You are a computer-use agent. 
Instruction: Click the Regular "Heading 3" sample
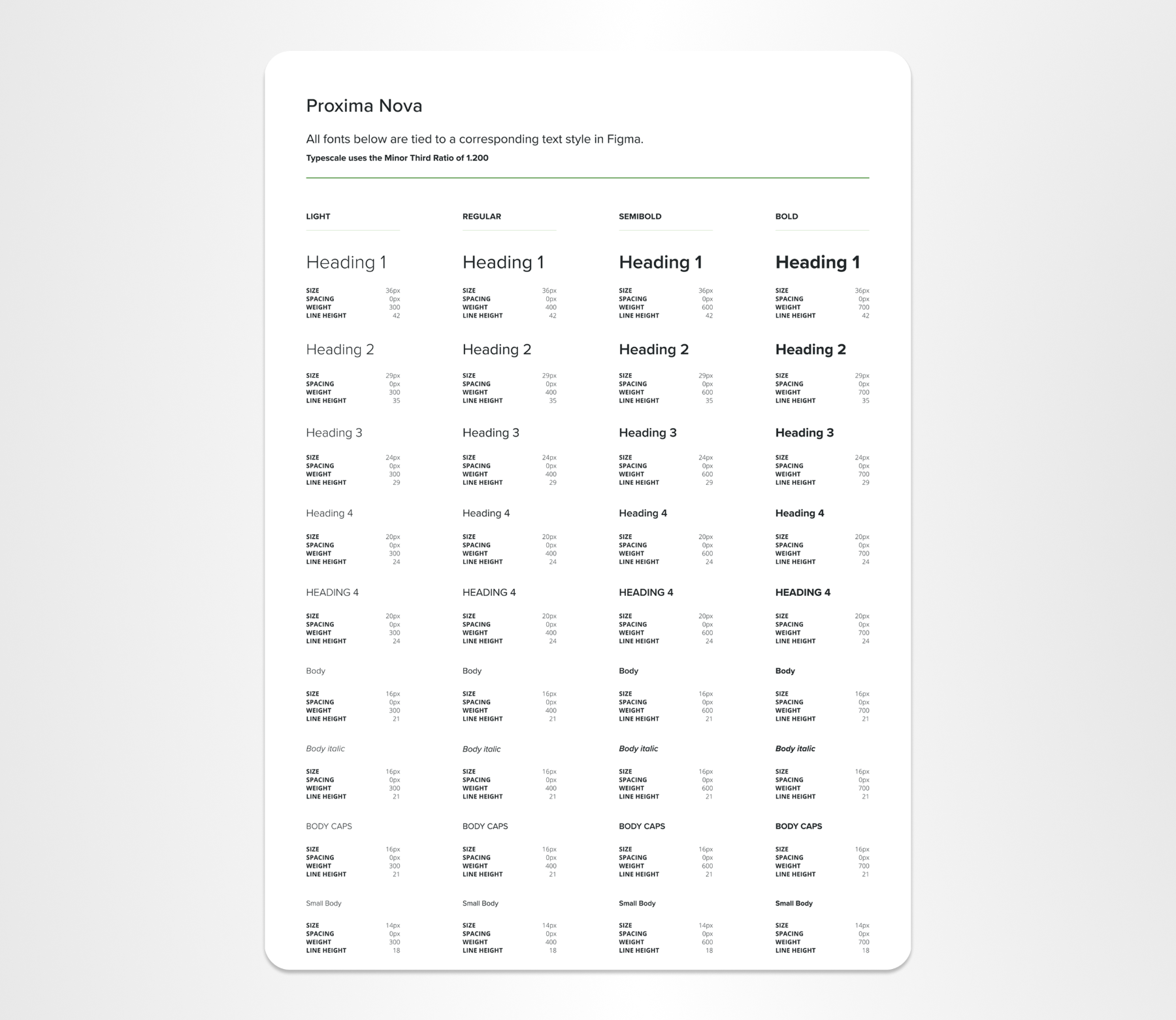491,433
